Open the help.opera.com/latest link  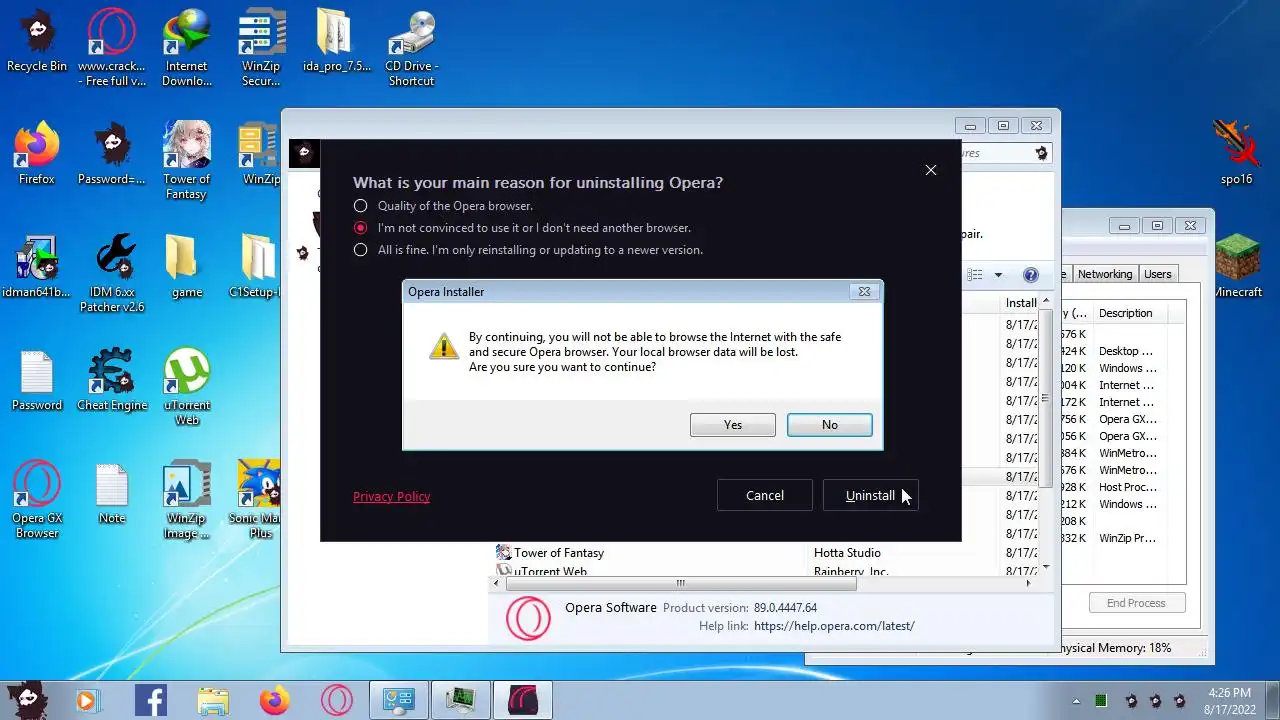click(x=834, y=626)
